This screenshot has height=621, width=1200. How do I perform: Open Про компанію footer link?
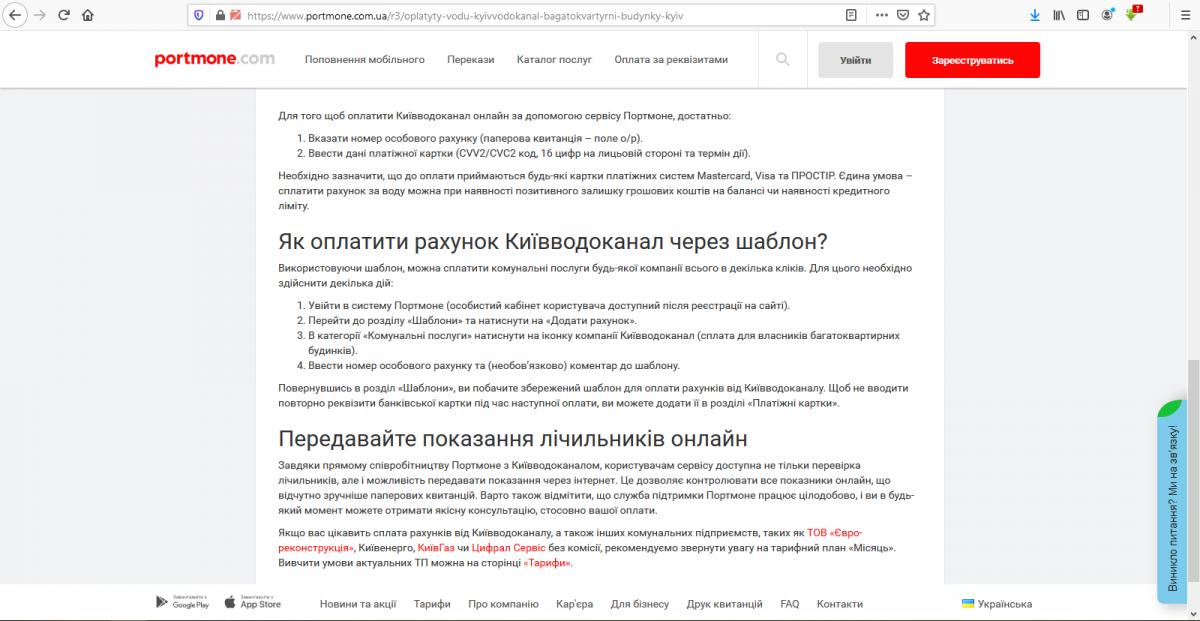click(x=503, y=604)
